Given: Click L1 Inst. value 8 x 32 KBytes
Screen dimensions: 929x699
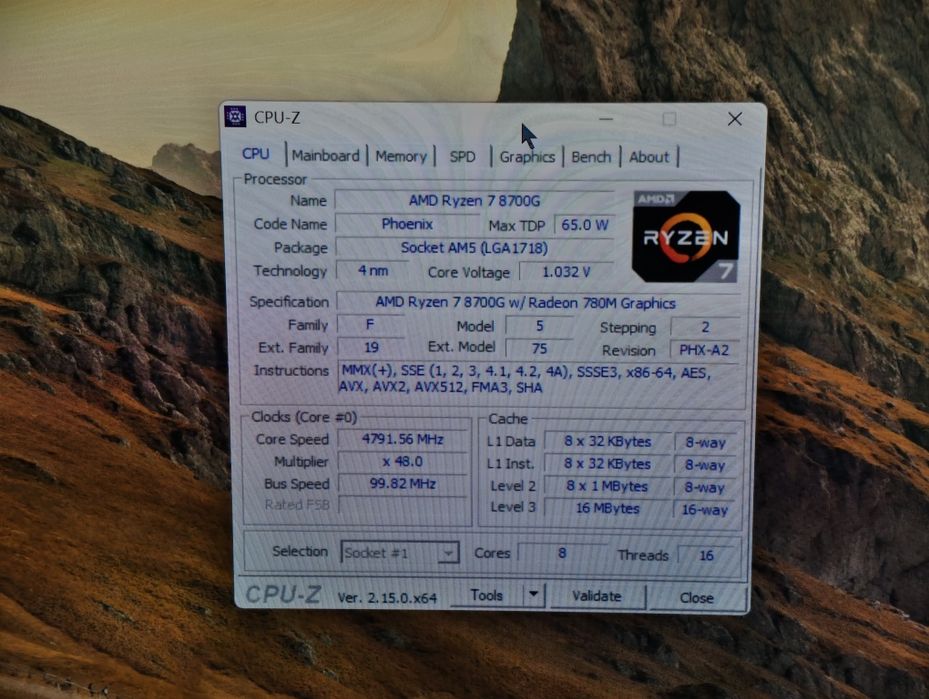Looking at the screenshot, I should pyautogui.click(x=608, y=464).
